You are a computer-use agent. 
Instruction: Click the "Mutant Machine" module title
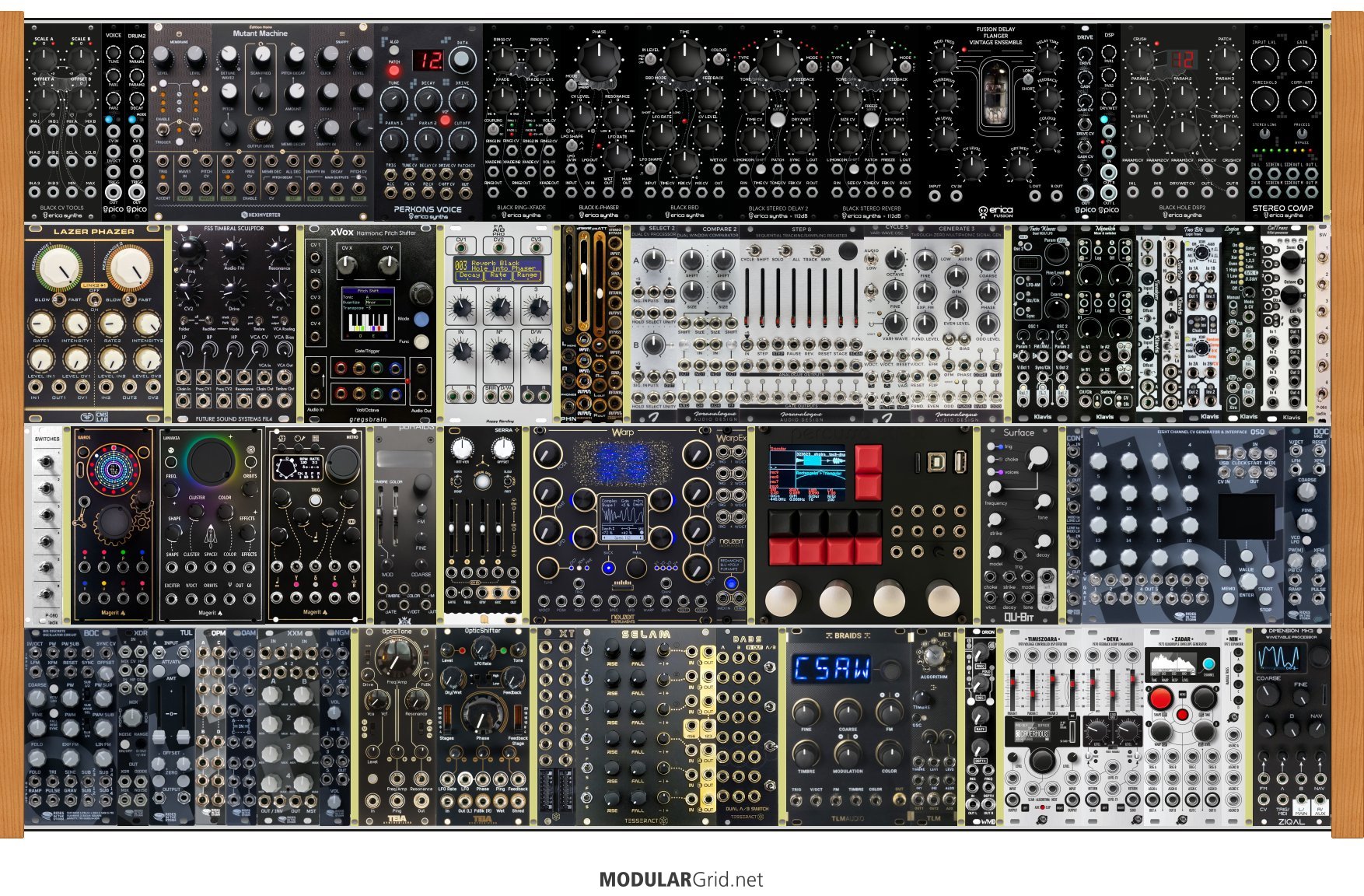pos(261,33)
